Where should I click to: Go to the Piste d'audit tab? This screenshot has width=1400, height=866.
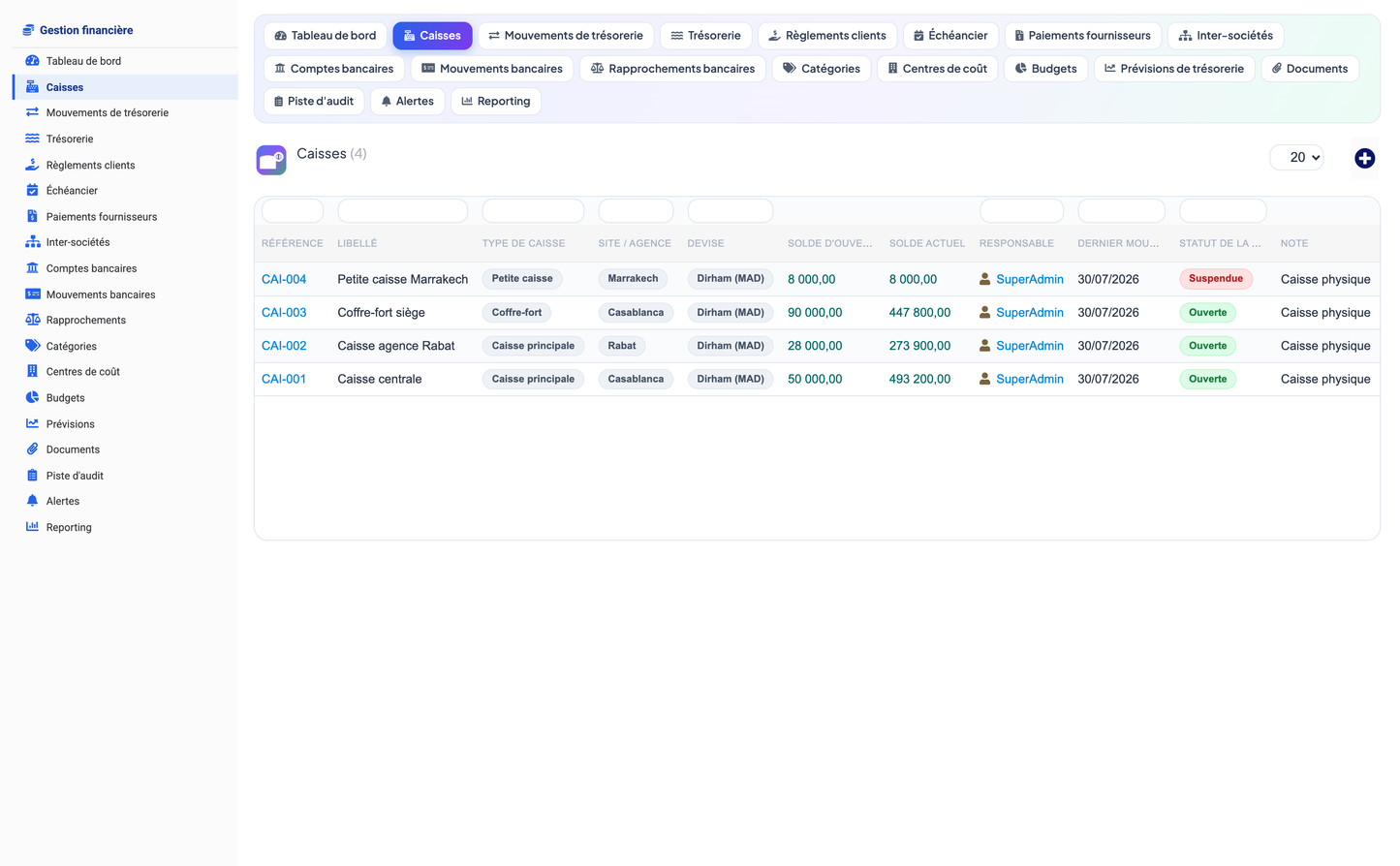tap(314, 101)
